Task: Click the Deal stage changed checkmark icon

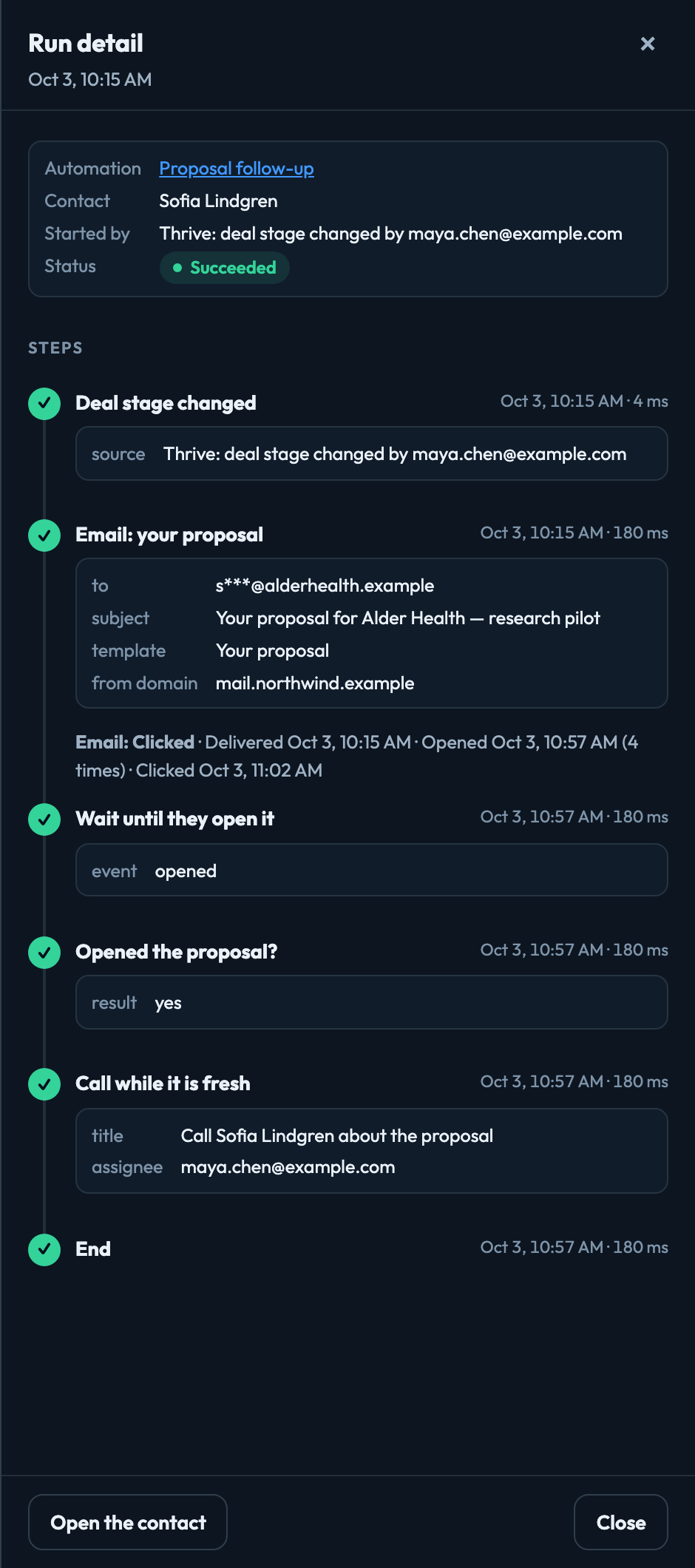Action: tap(44, 403)
